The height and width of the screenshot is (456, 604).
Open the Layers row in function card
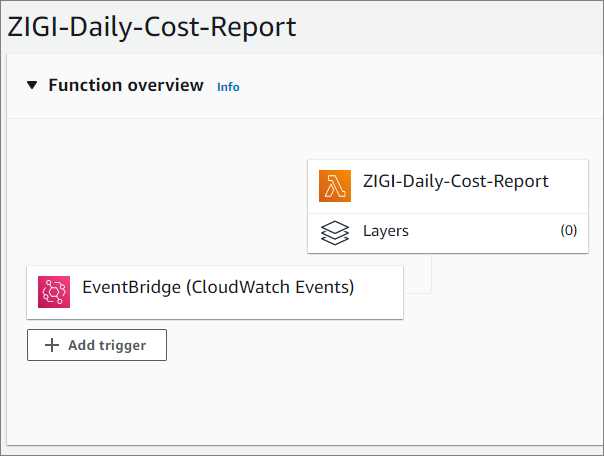click(448, 233)
